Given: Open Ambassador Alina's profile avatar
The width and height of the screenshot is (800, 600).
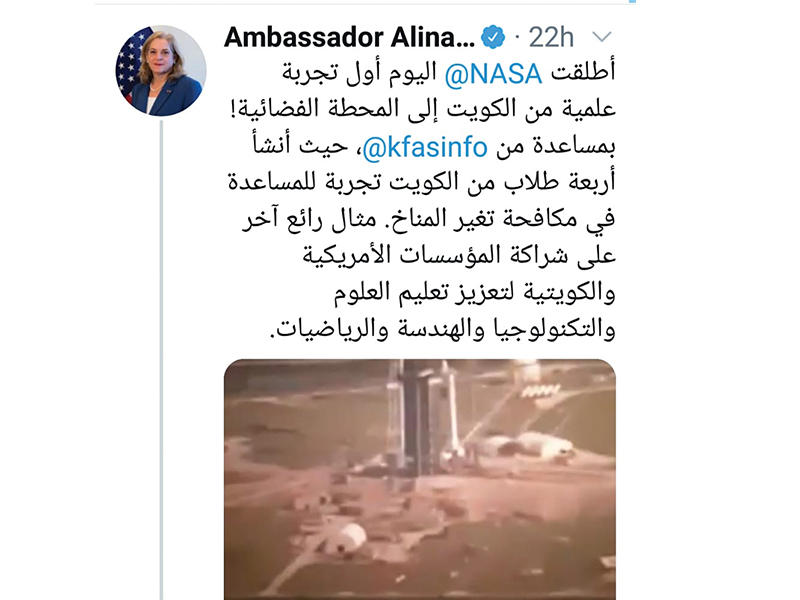Looking at the screenshot, I should tap(161, 70).
